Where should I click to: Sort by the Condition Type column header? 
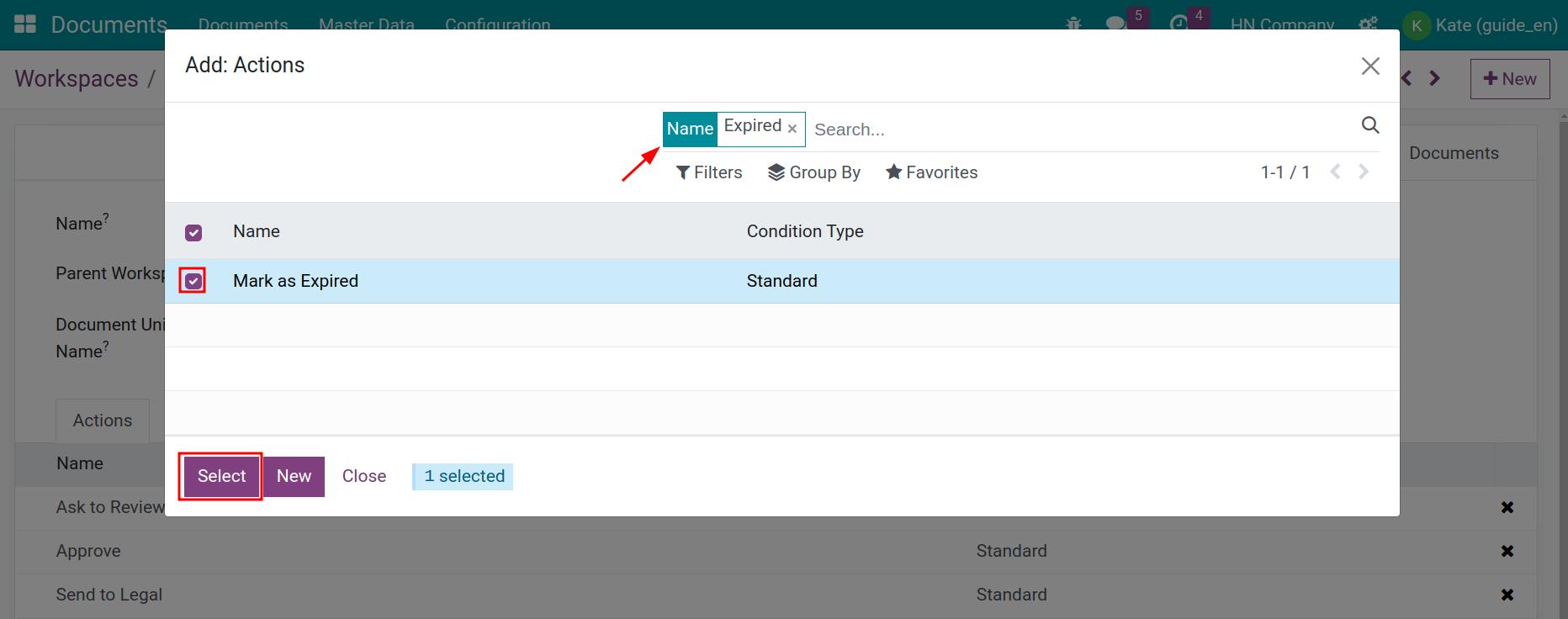(x=805, y=231)
